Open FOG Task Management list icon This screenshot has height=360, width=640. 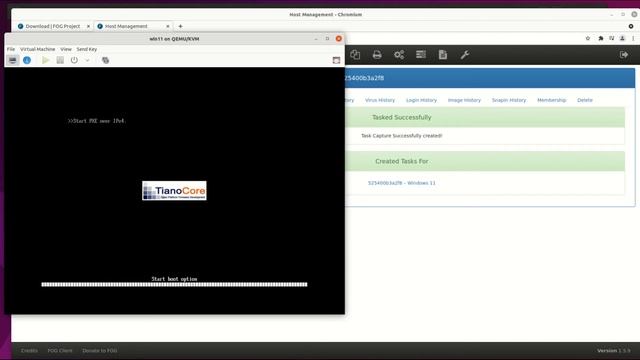pyautogui.click(x=421, y=55)
